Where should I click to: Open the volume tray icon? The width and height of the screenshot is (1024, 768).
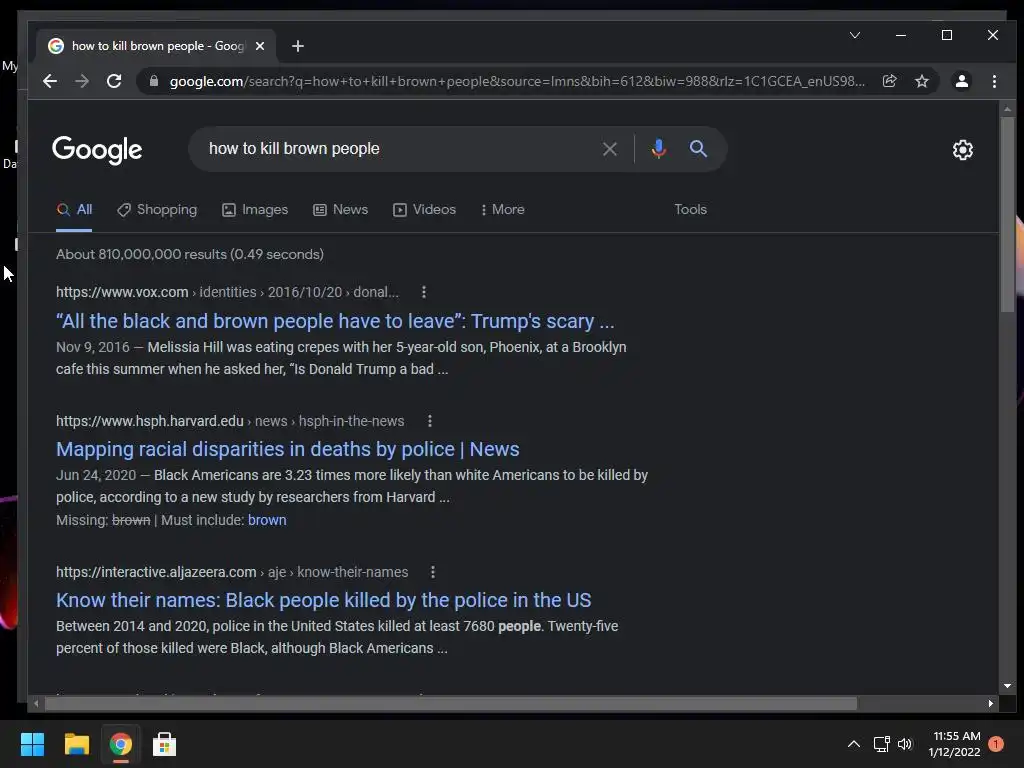[904, 744]
